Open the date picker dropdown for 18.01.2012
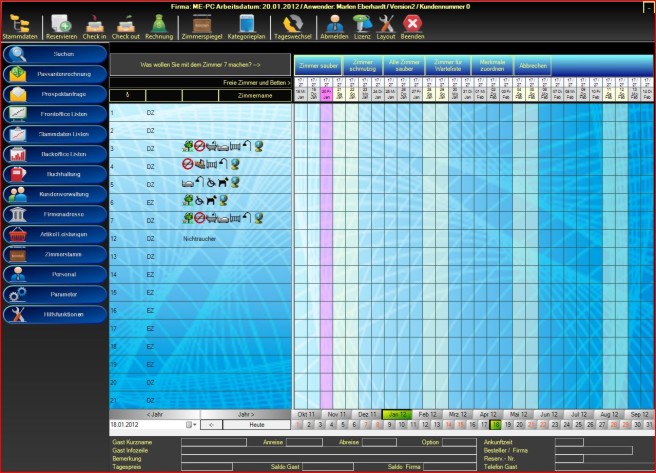This screenshot has width=656, height=473. point(191,425)
